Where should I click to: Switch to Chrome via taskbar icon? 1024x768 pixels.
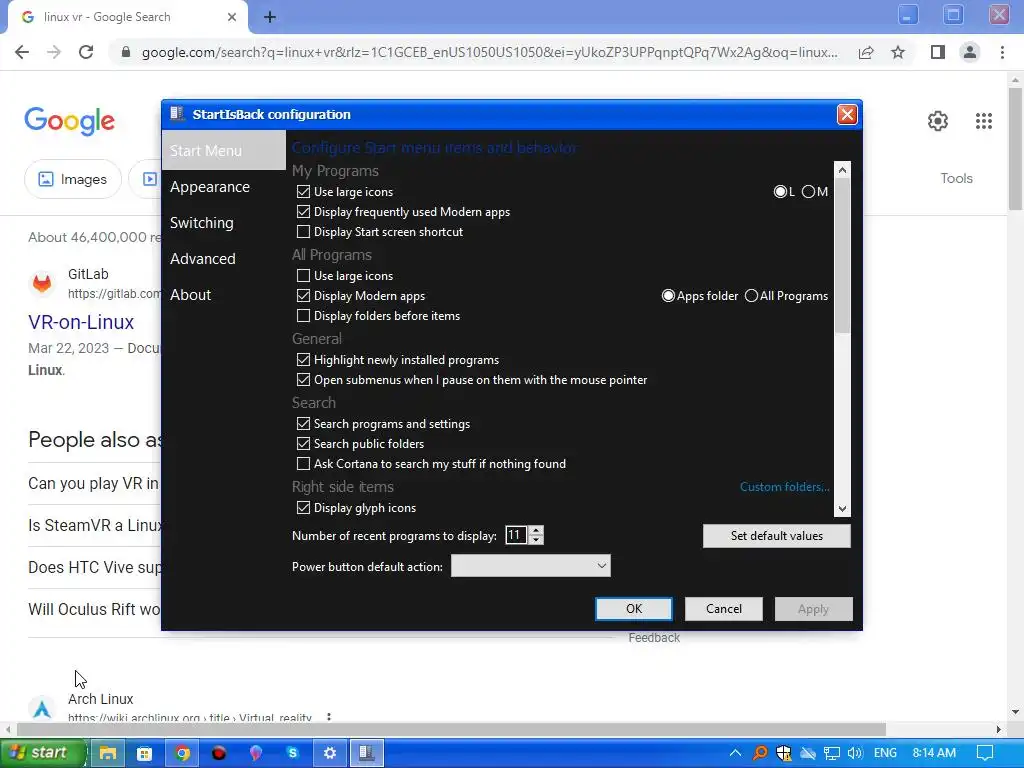(182, 753)
